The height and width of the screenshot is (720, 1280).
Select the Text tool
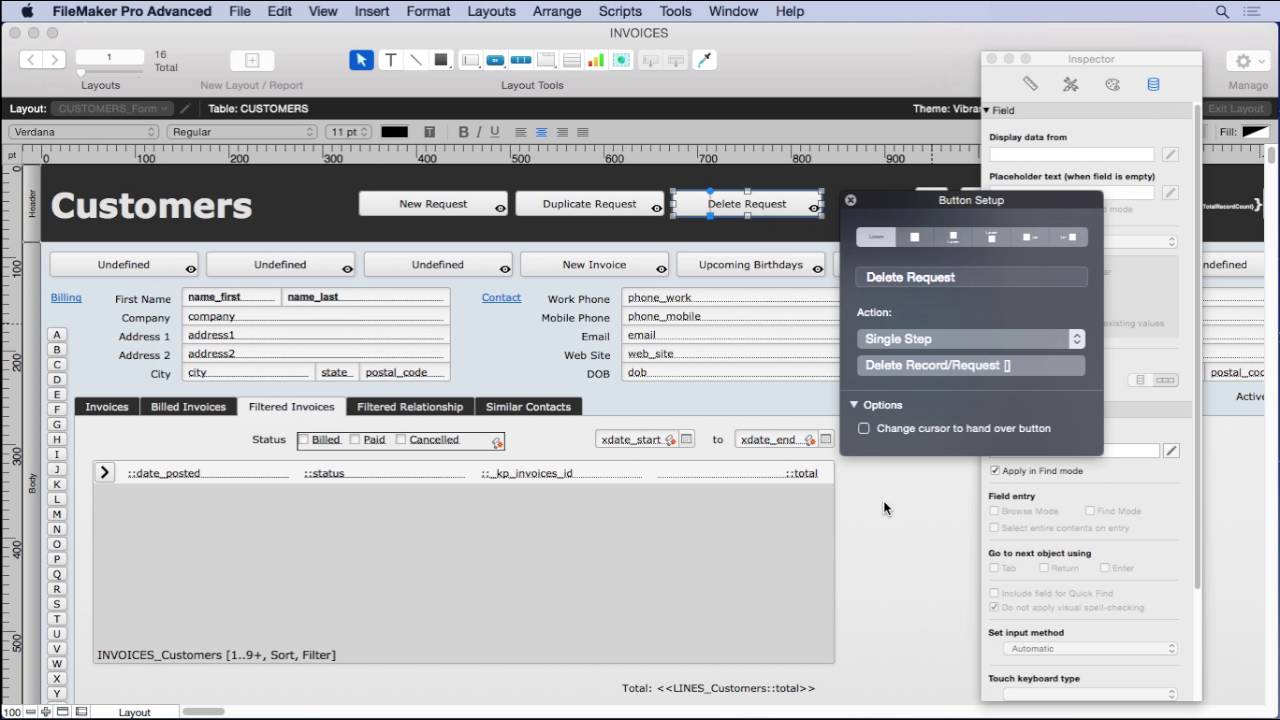point(391,60)
